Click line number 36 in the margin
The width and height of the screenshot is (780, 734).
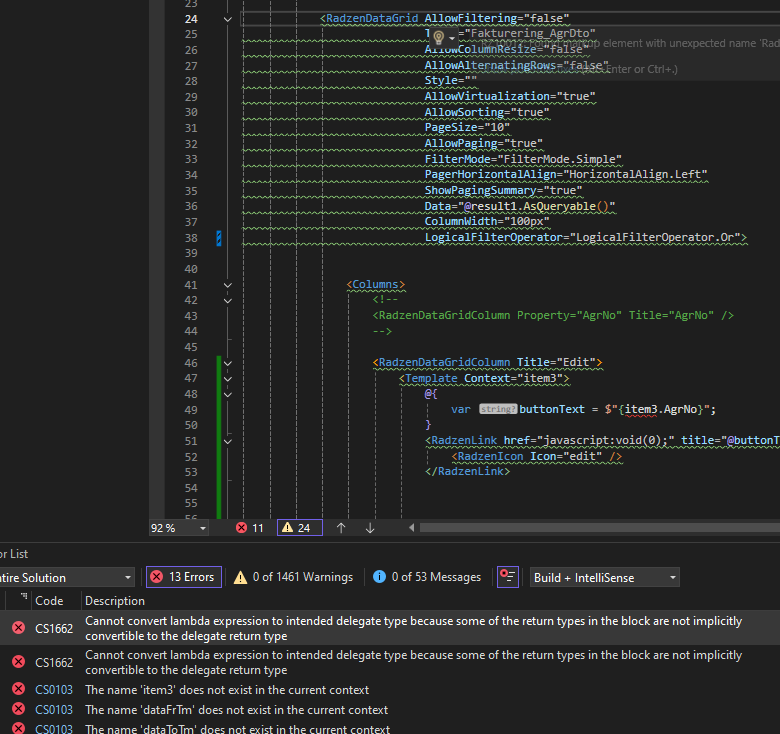(191, 206)
